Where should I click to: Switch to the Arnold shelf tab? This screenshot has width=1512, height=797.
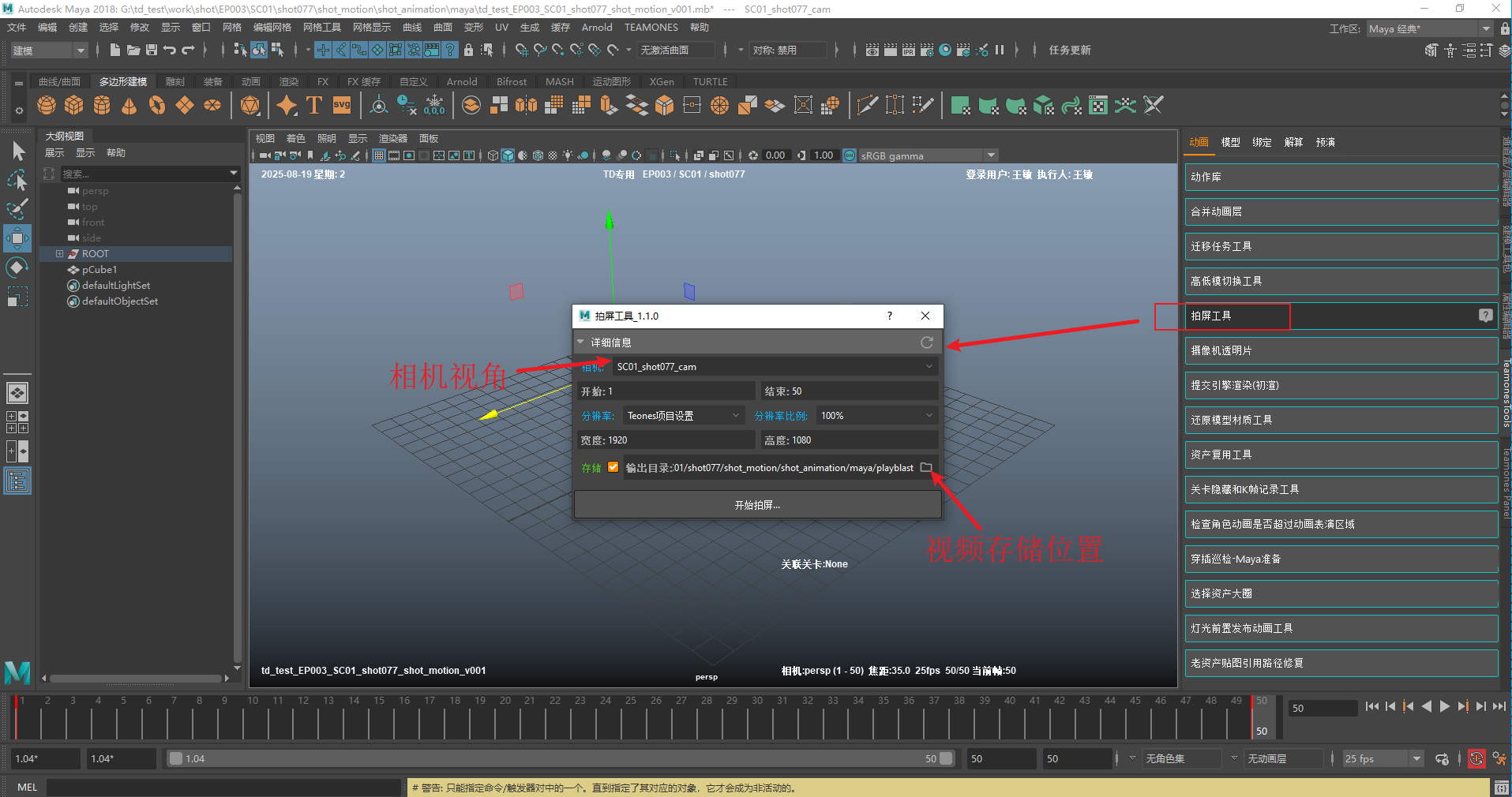461,82
